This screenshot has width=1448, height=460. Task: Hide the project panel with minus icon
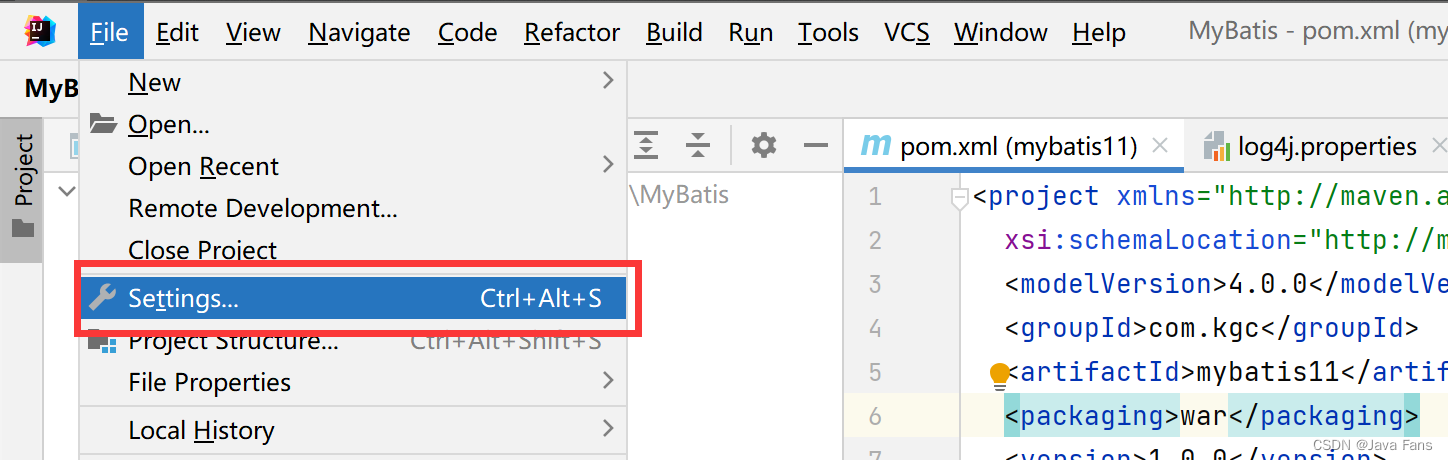(x=816, y=146)
